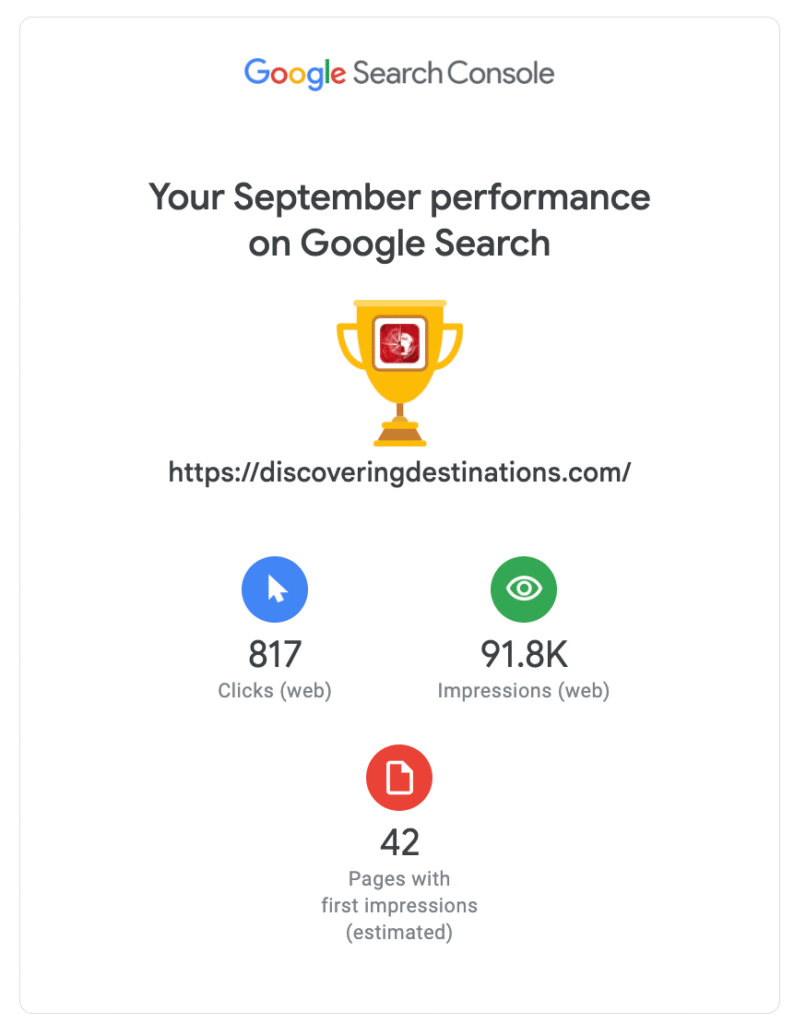Open the discoveringdestinations.com URL link
The height and width of the screenshot is (1024, 806).
[x=400, y=473]
